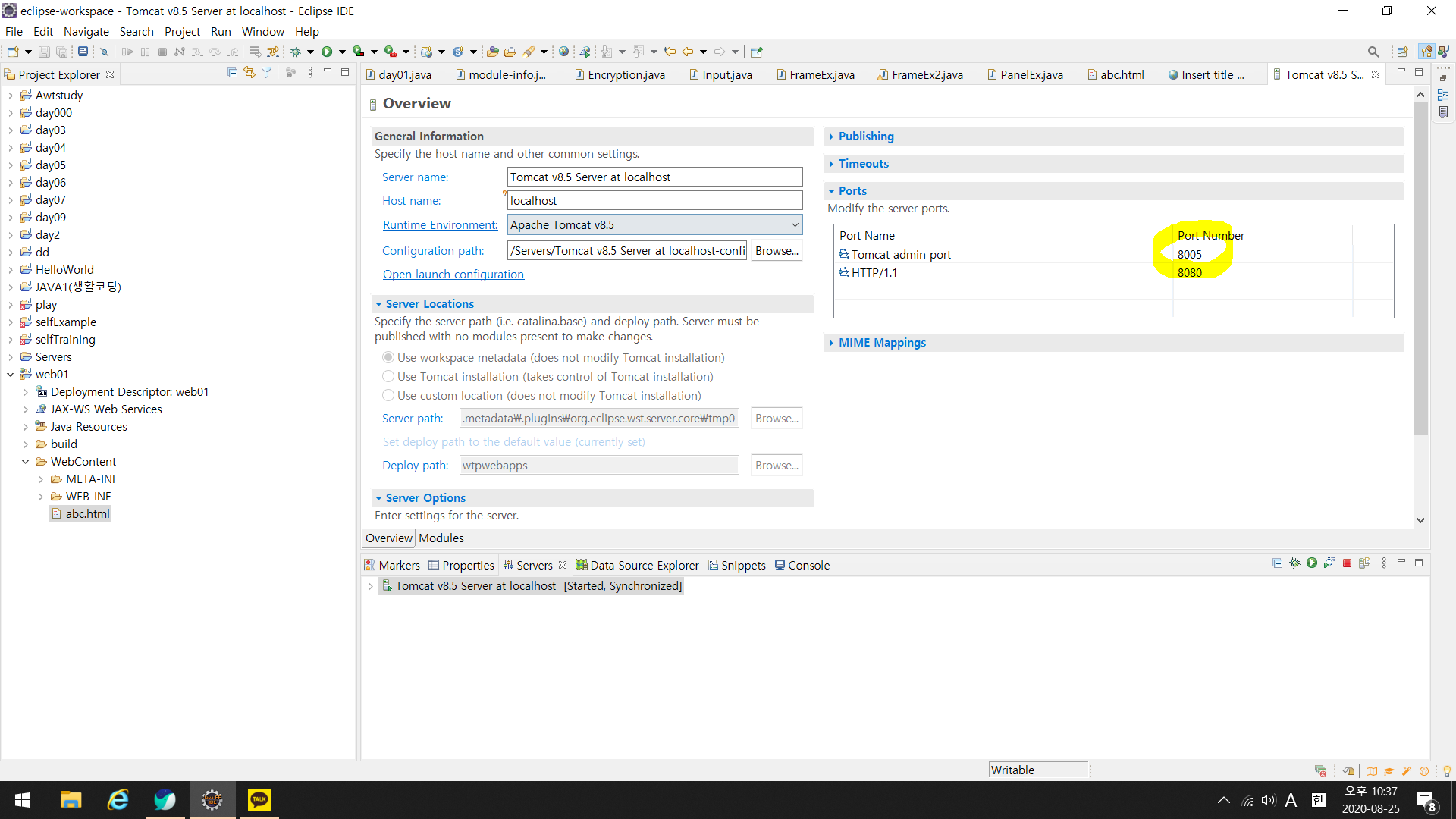Switch to the Modules tab
The height and width of the screenshot is (819, 1456).
click(x=441, y=538)
